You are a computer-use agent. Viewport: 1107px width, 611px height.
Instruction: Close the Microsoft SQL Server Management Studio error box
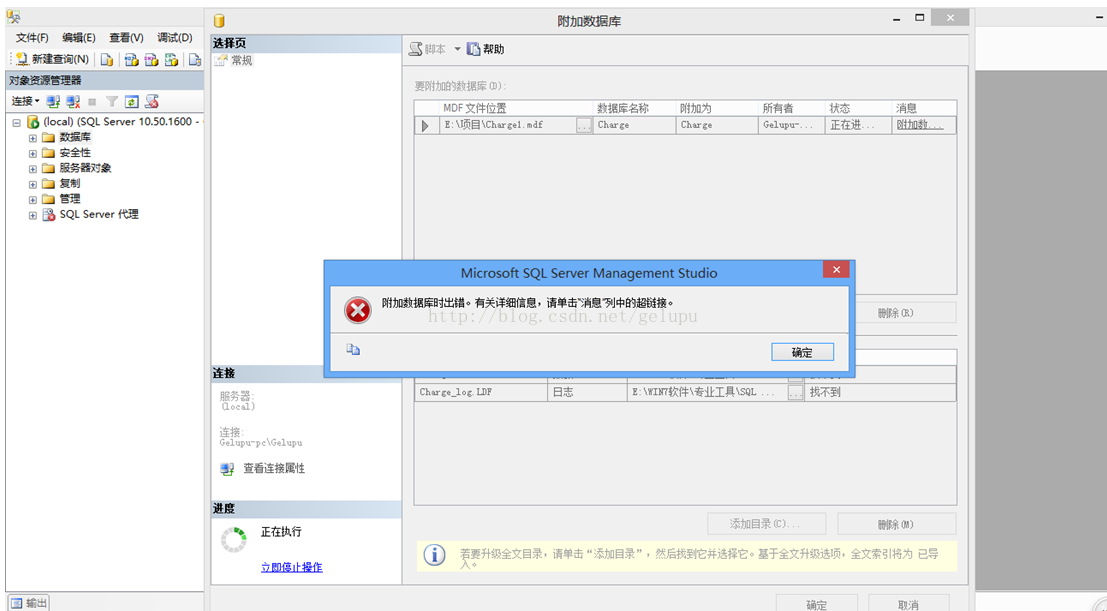pyautogui.click(x=836, y=270)
